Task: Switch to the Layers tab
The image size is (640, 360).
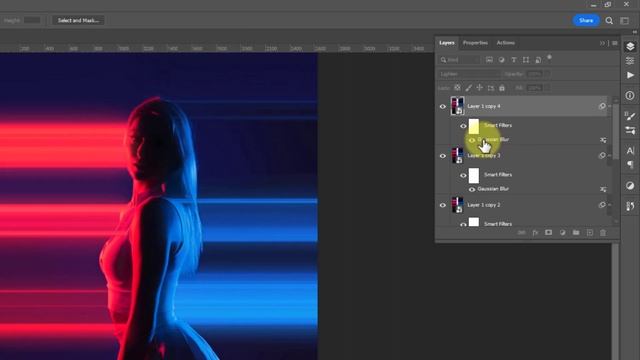Action: click(447, 43)
